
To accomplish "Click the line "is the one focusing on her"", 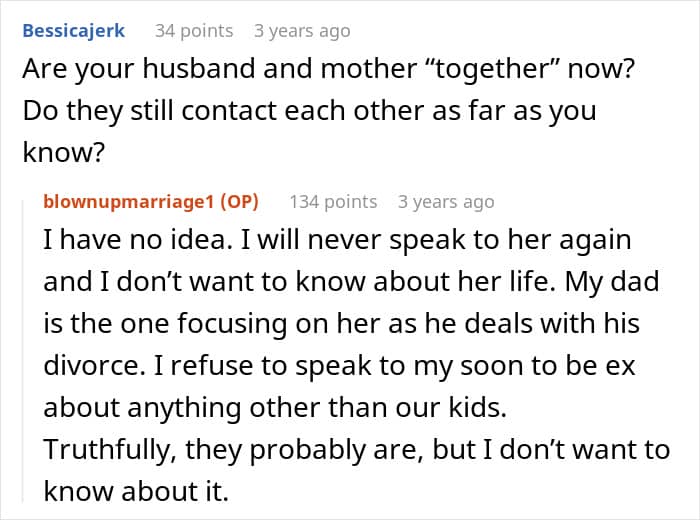I will [x=342, y=324].
